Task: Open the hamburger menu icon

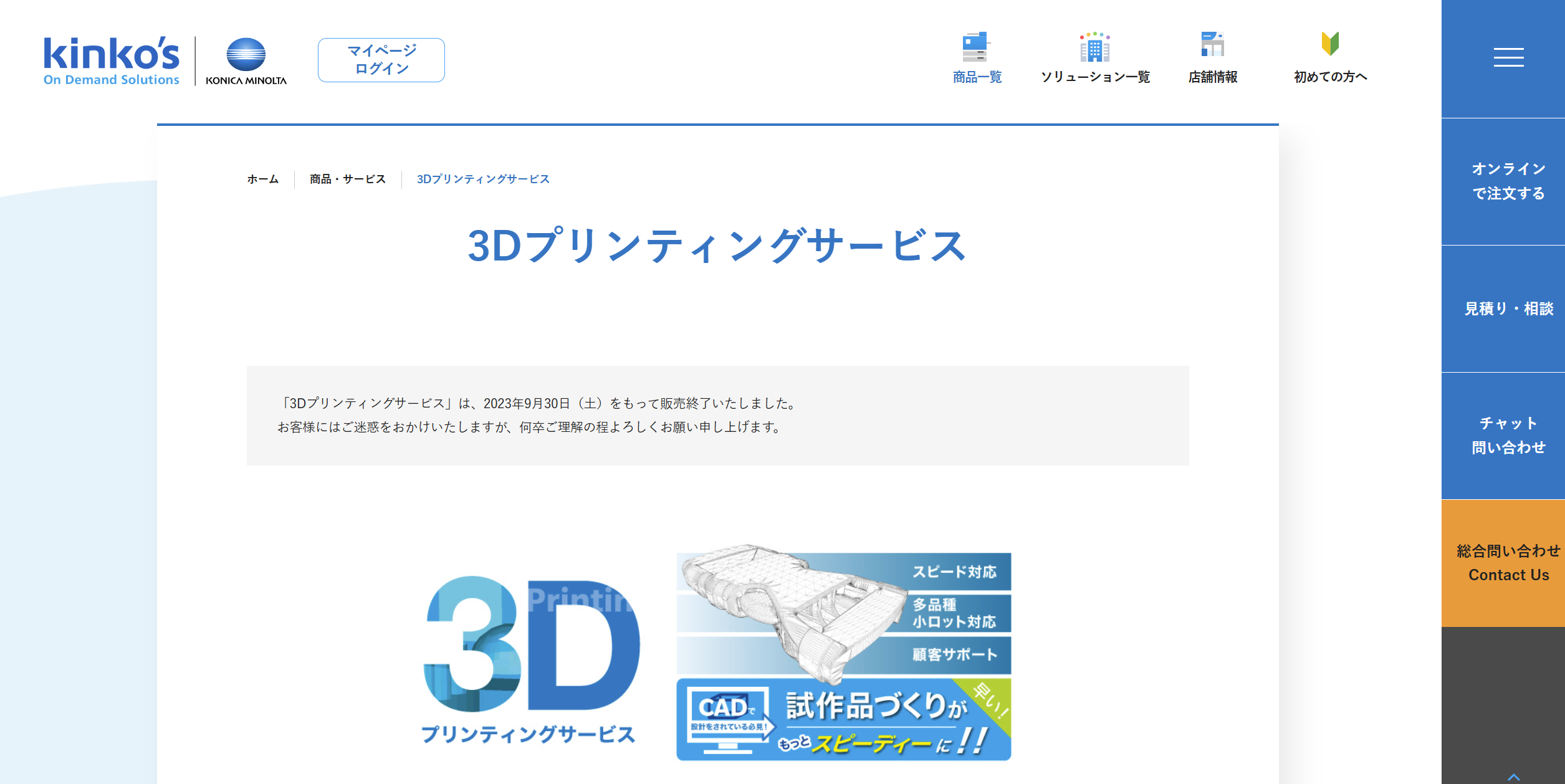Action: (1508, 57)
